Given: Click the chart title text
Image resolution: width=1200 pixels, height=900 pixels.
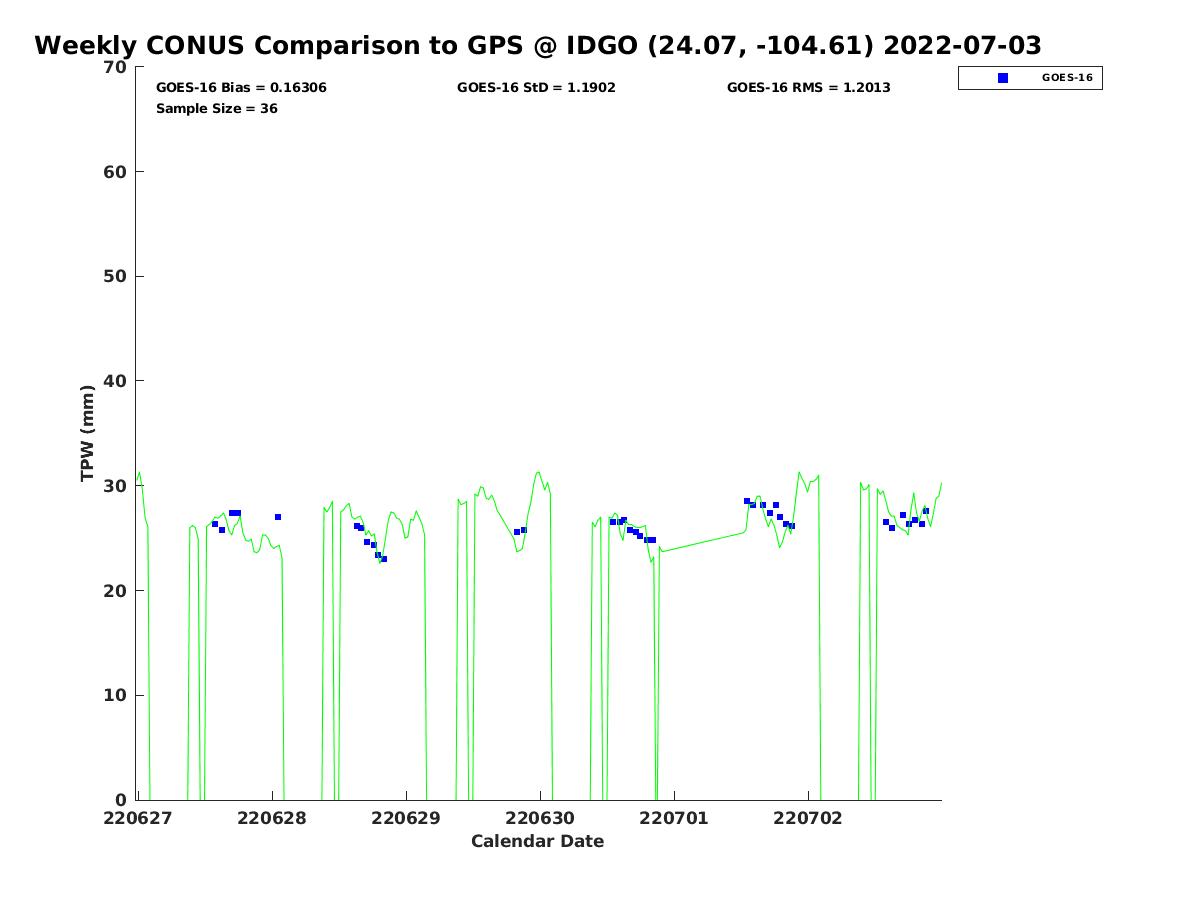Looking at the screenshot, I should coord(538,45).
